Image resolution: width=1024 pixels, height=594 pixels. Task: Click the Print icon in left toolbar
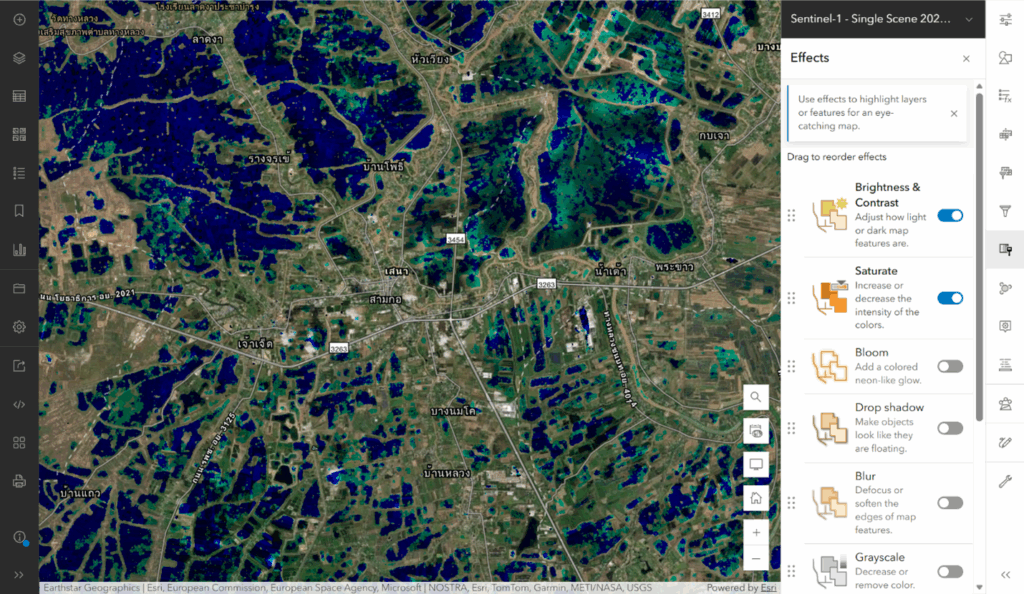(19, 482)
